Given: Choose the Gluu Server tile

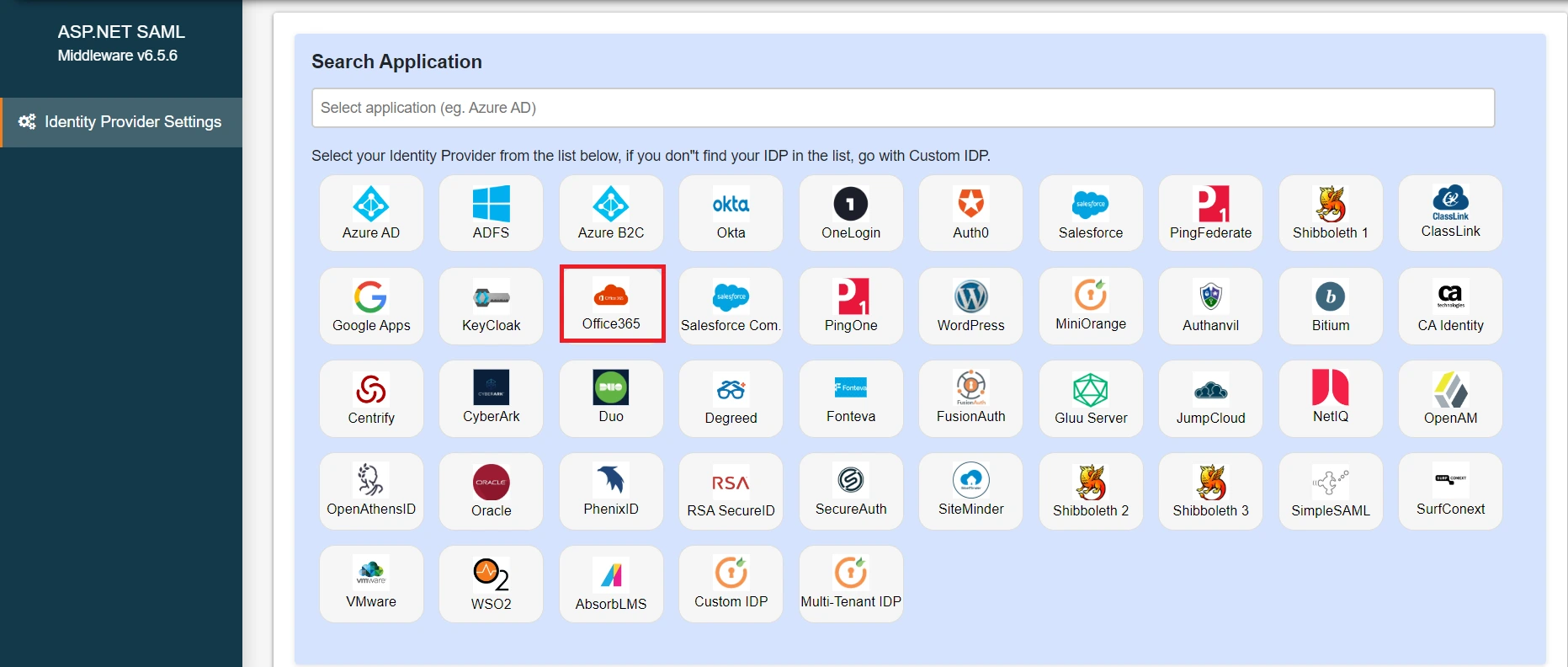Looking at the screenshot, I should pyautogui.click(x=1091, y=398).
